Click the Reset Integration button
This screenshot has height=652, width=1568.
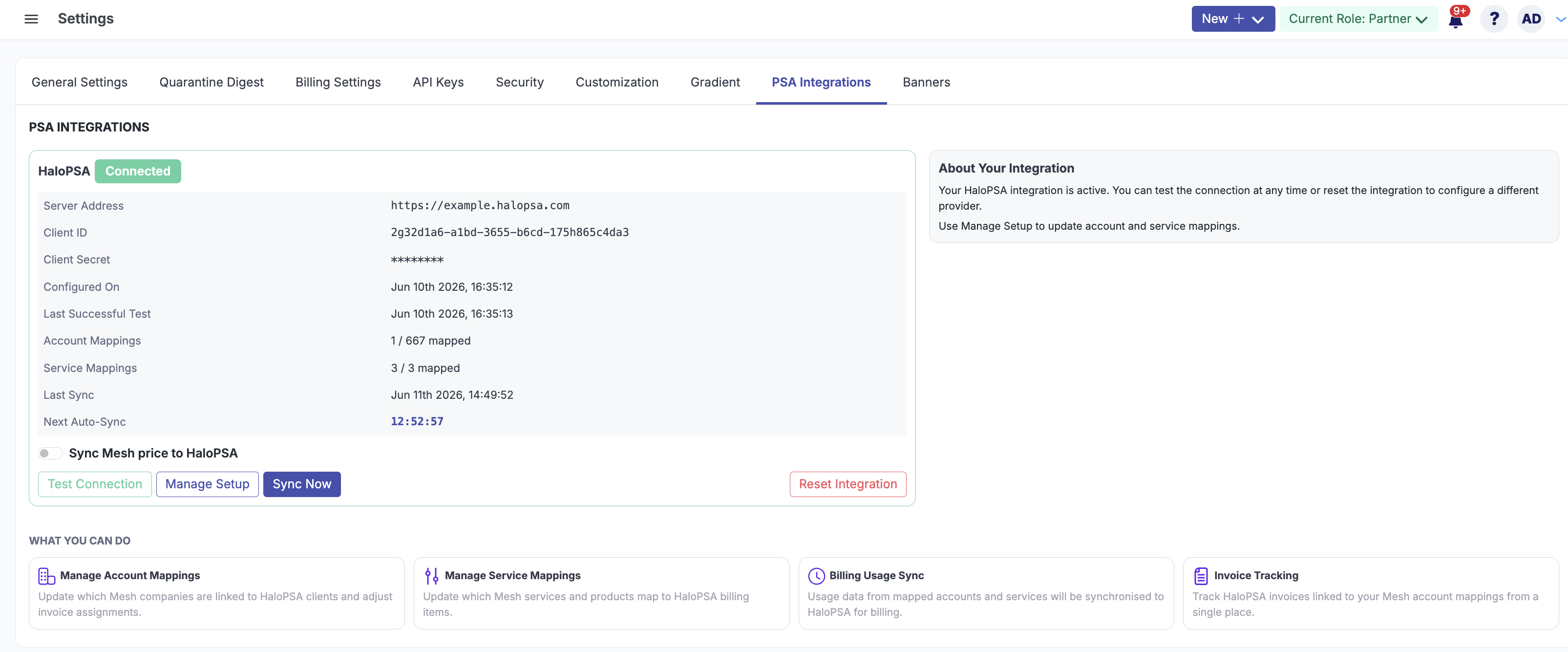[848, 484]
